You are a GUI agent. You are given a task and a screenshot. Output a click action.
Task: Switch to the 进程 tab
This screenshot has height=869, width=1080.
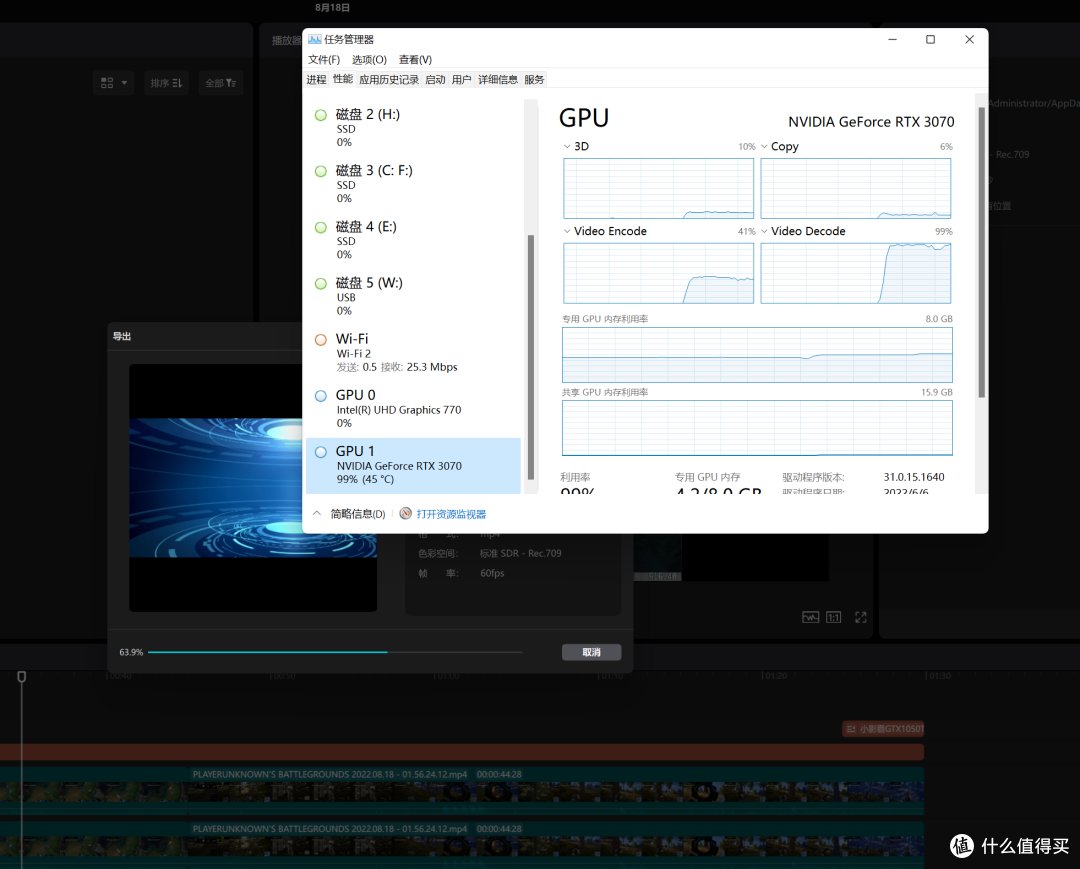(x=317, y=80)
